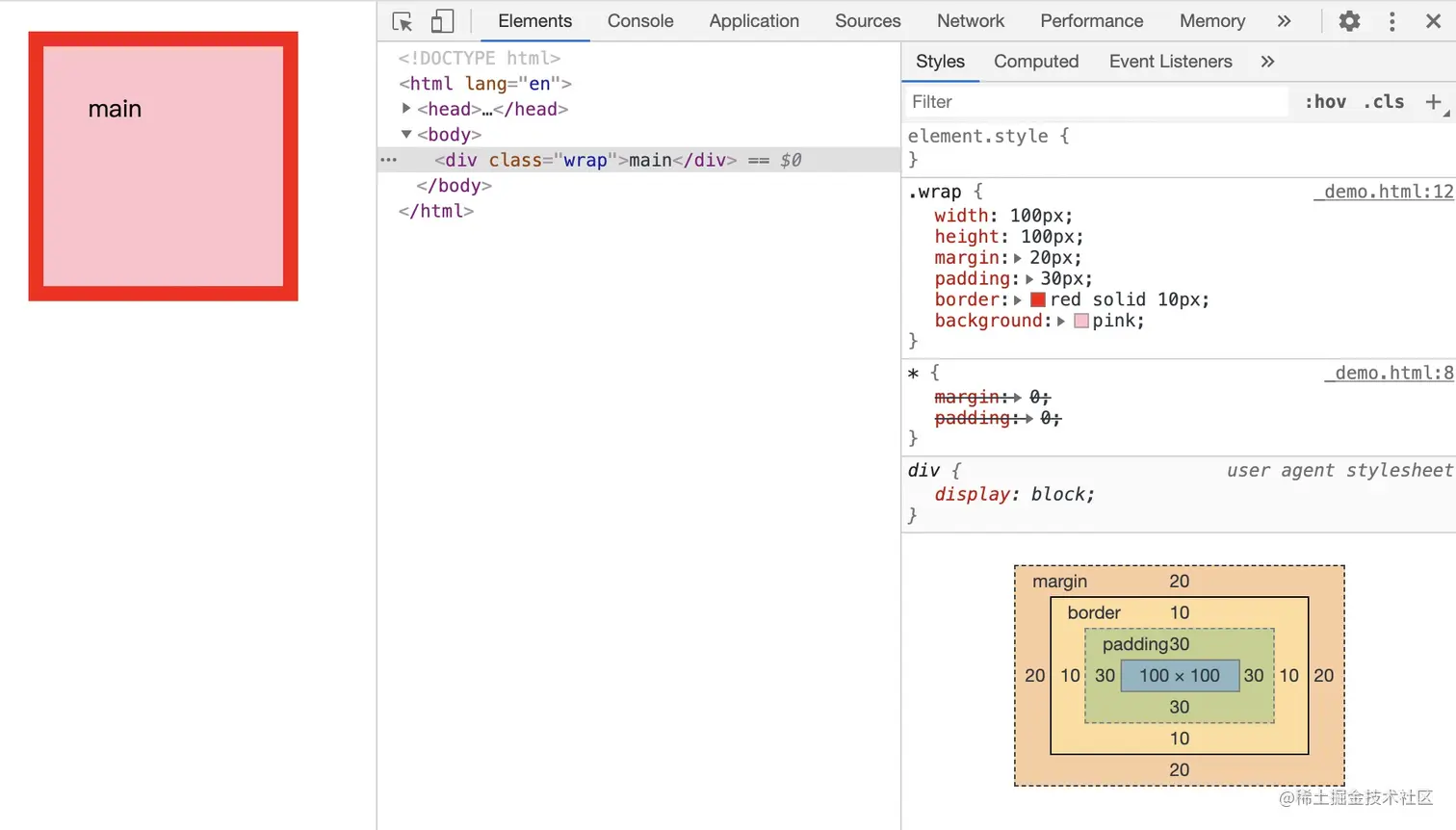Activate the inspect element picker icon

[x=403, y=21]
